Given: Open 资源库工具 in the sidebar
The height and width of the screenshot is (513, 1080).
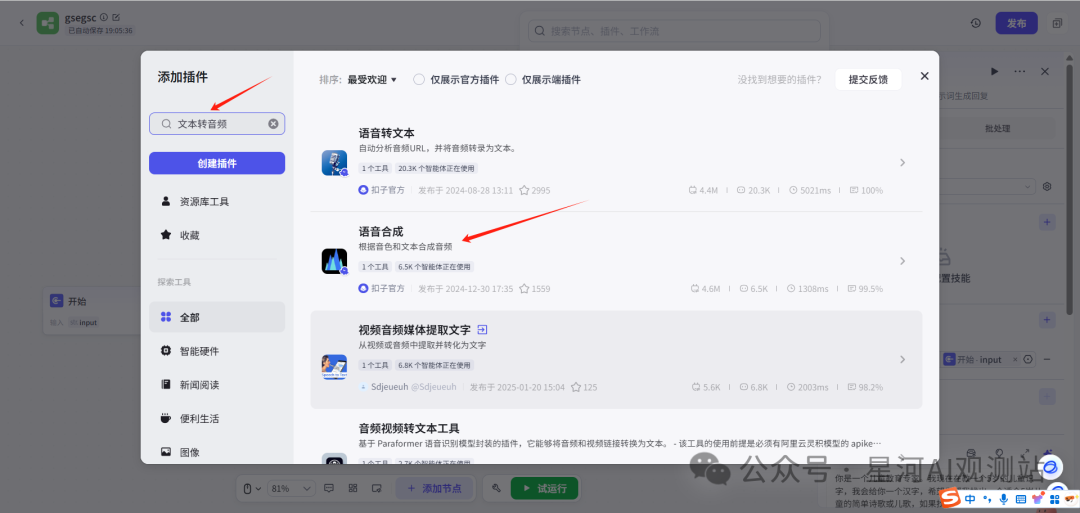Looking at the screenshot, I should point(217,202).
